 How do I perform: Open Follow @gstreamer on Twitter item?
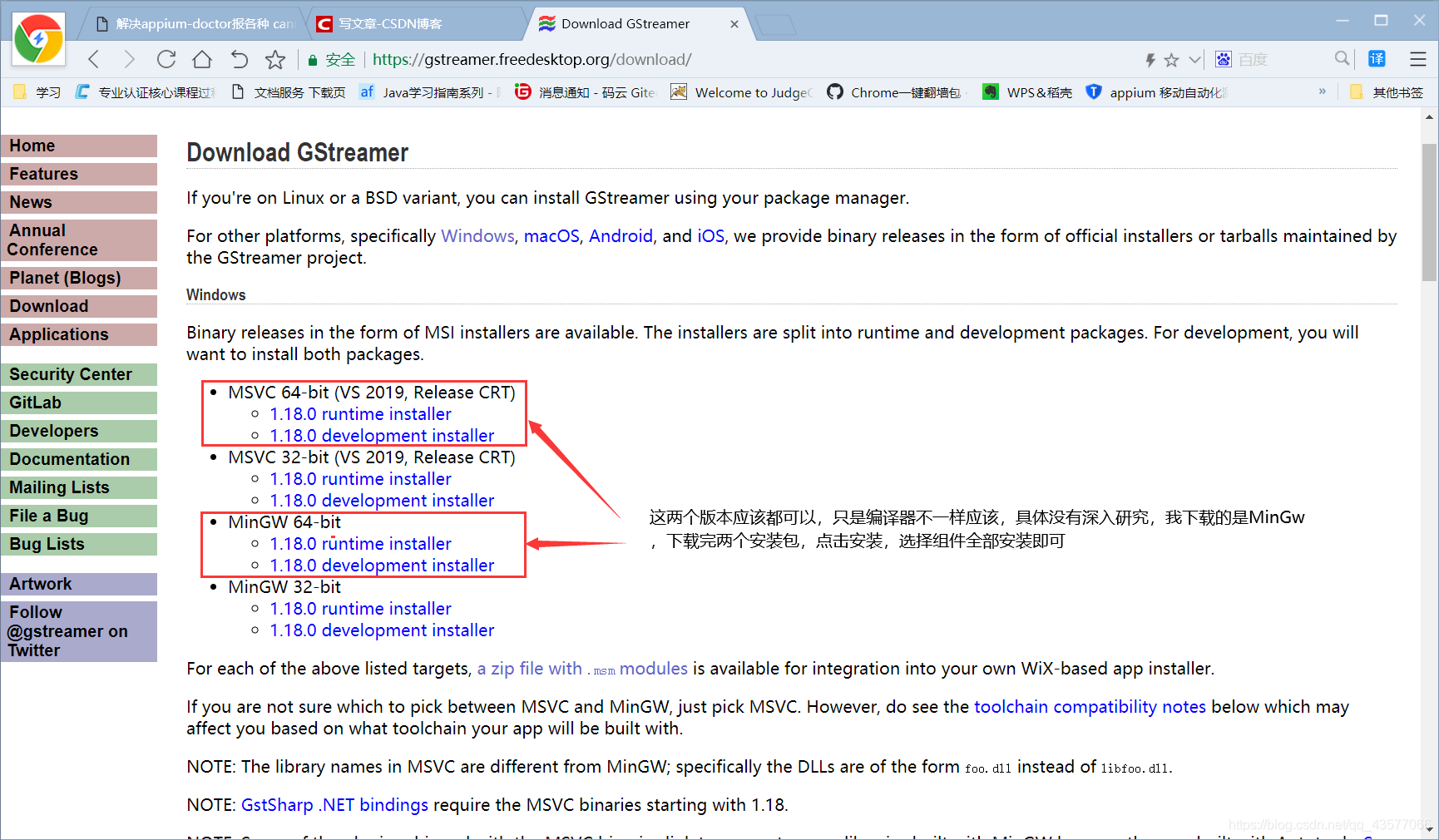tap(79, 631)
